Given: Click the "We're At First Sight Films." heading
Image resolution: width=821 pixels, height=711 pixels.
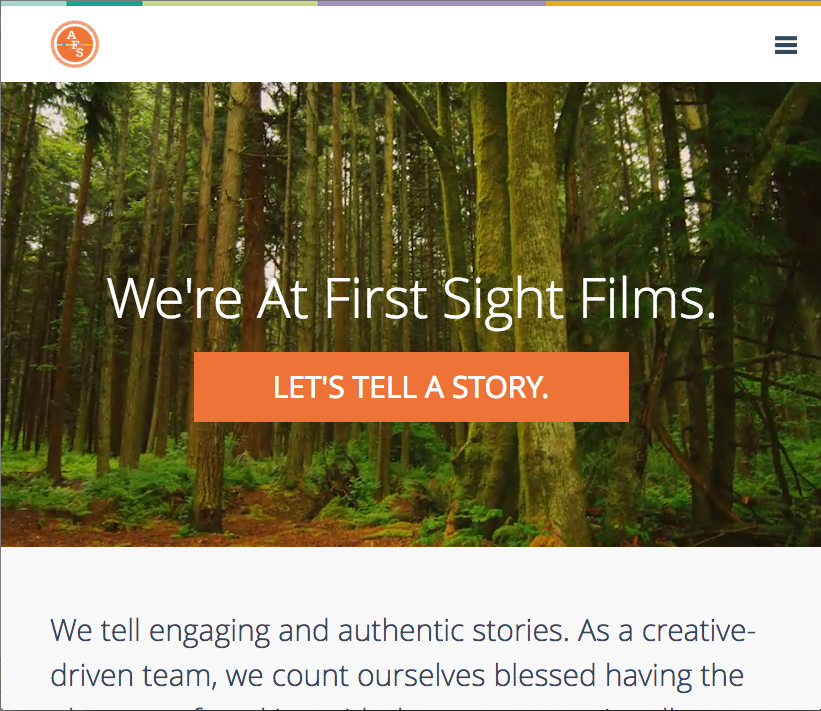Looking at the screenshot, I should pos(411,299).
